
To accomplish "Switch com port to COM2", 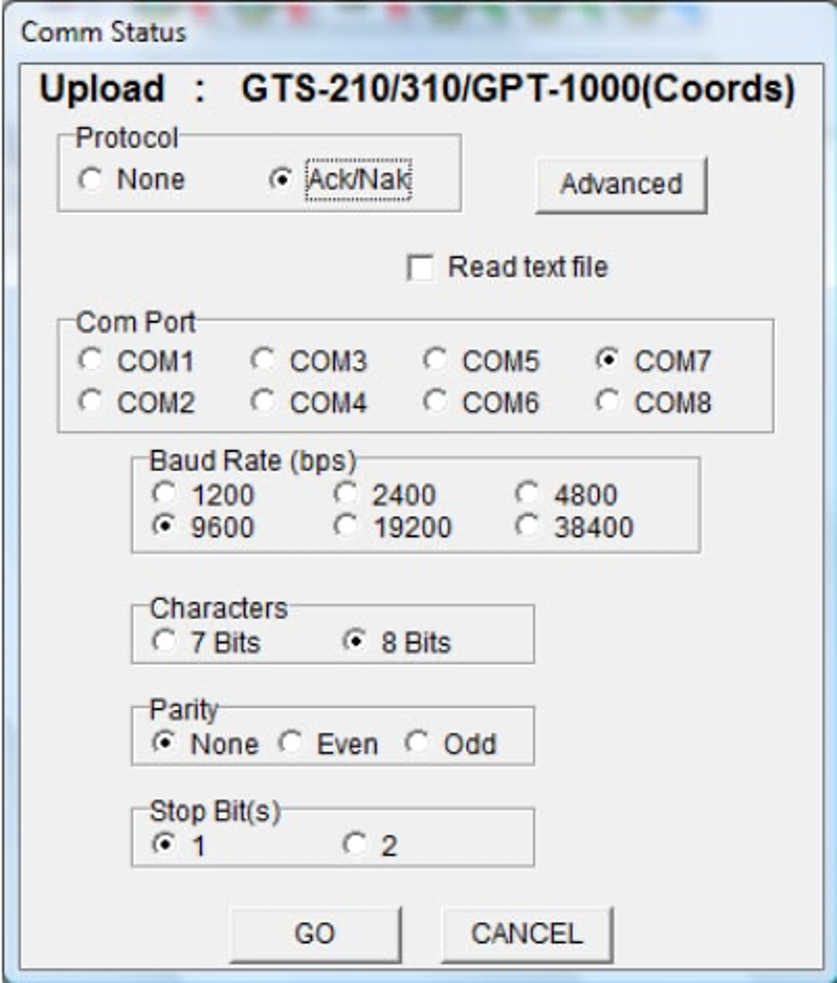I will tap(92, 403).
